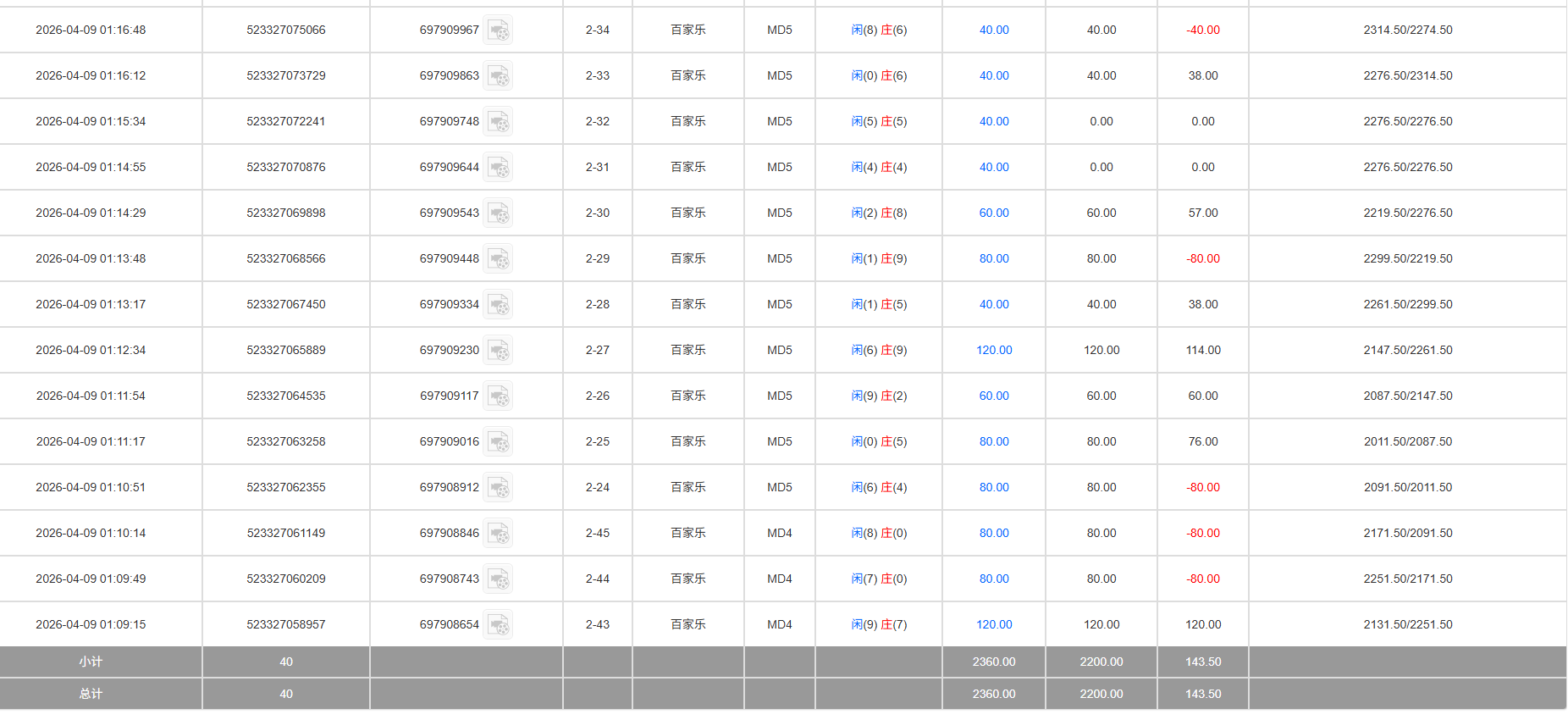Click blue 60.00 bet amount in 2-30 row
This screenshot has height=720, width=1568.
[993, 213]
